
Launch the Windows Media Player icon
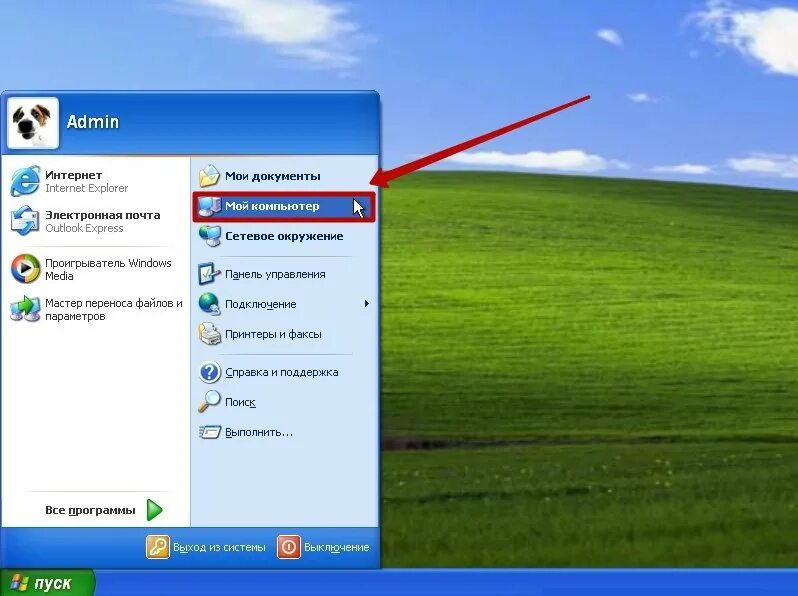click(25, 269)
